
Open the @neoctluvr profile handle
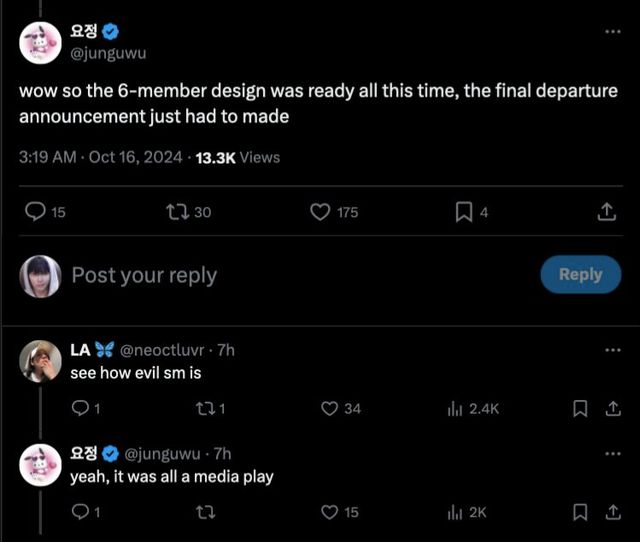coord(163,350)
